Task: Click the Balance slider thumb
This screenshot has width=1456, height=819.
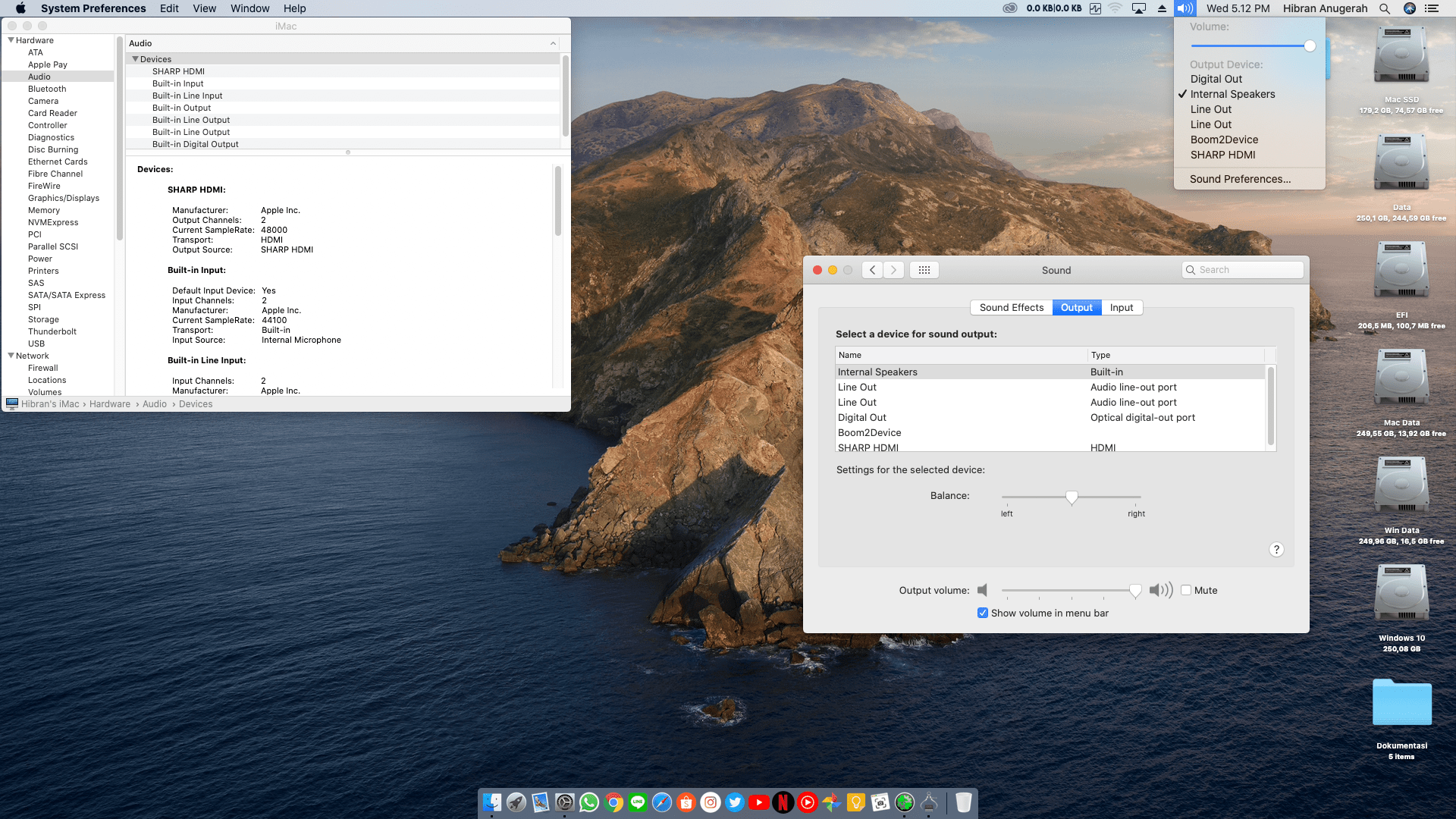Action: click(x=1072, y=497)
